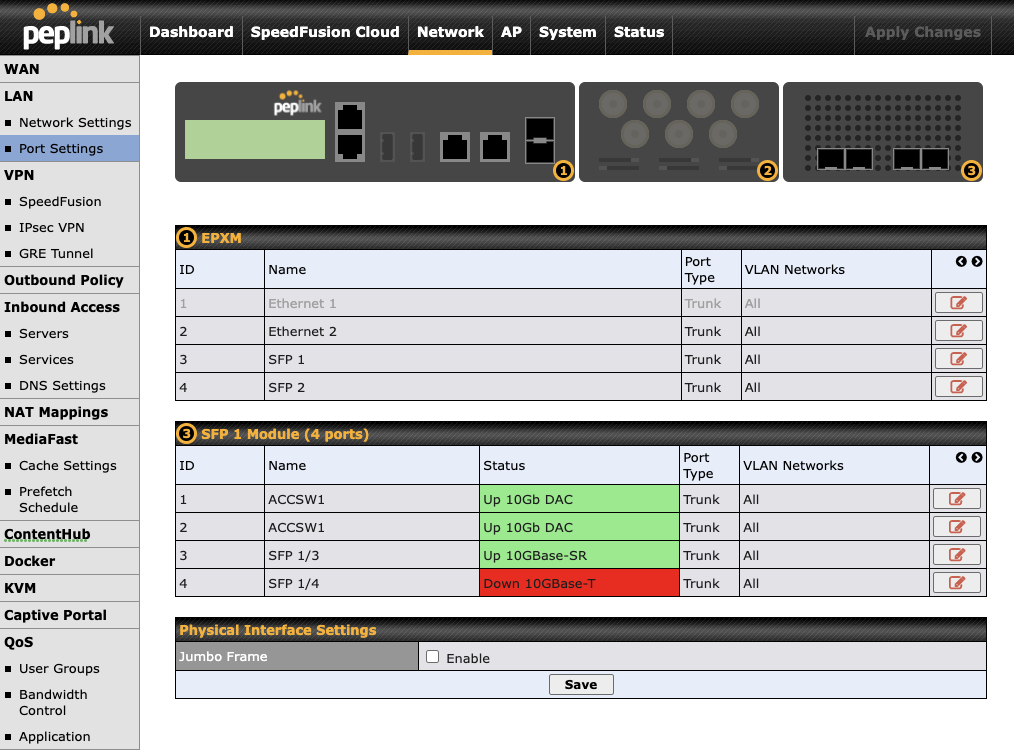Select device panel image numbered 1
Viewport: 1014px width, 750px height.
tap(375, 132)
